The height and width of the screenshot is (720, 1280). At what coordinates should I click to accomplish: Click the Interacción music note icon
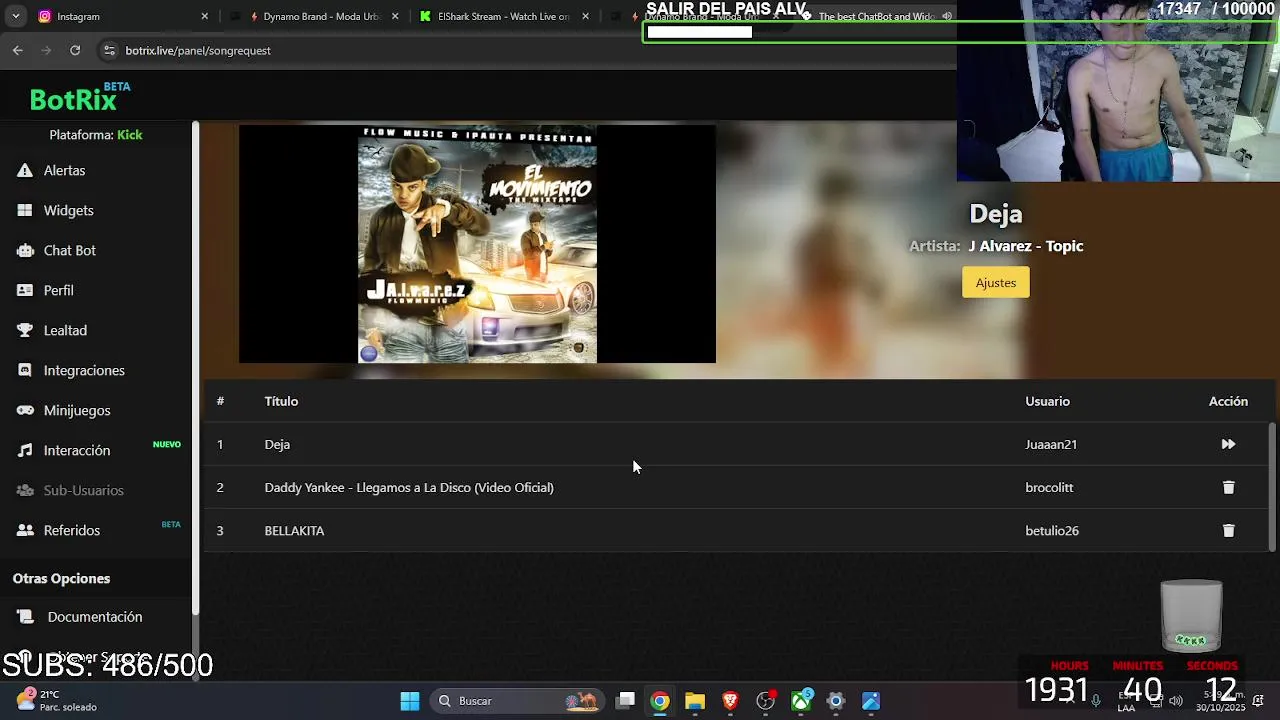tap(25, 450)
